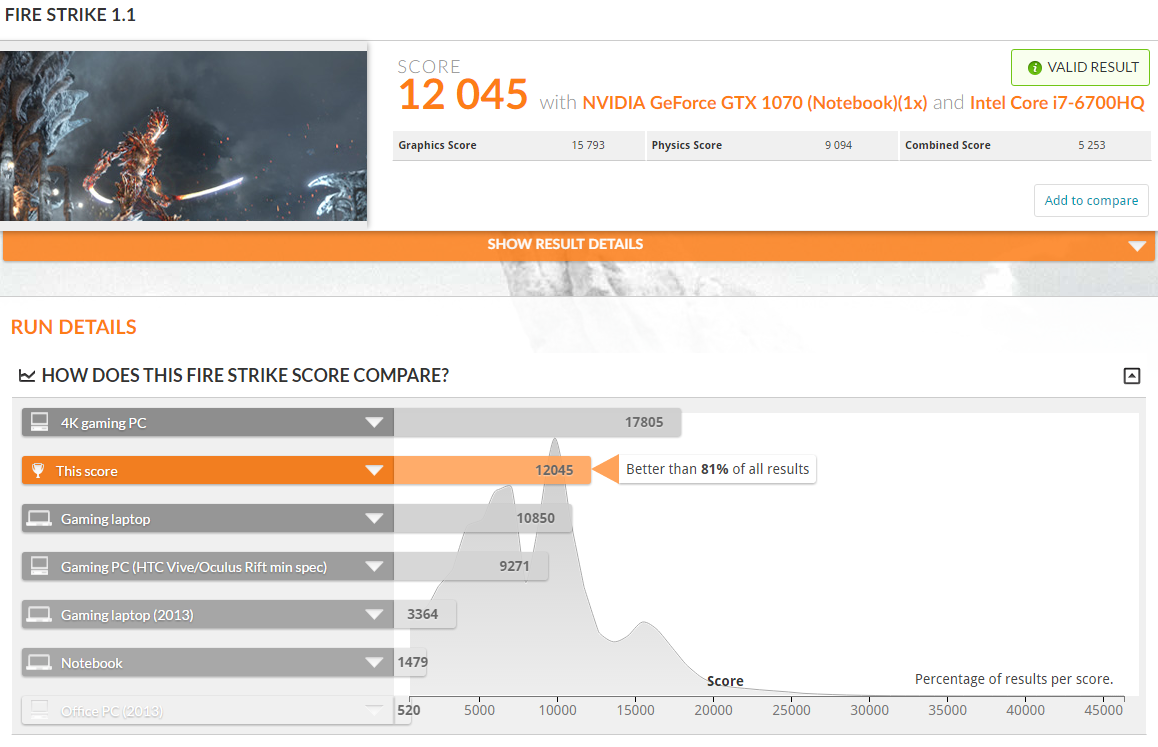The image size is (1158, 747).
Task: Click the orange 12045 score bar
Action: pos(492,471)
